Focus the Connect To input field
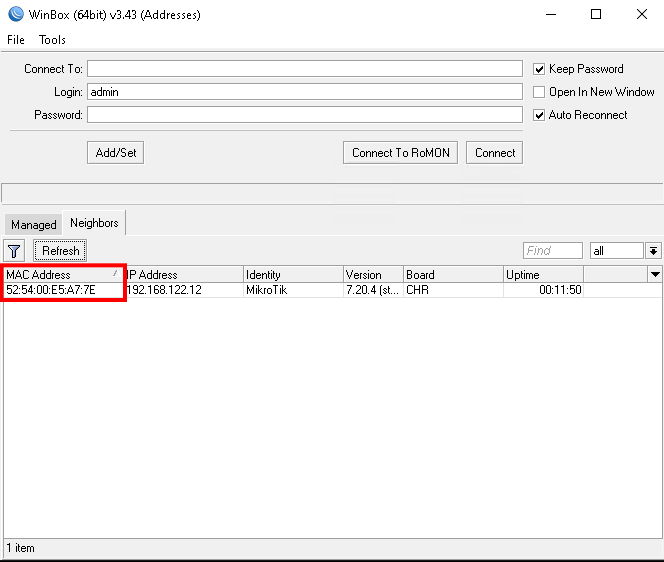 point(305,69)
